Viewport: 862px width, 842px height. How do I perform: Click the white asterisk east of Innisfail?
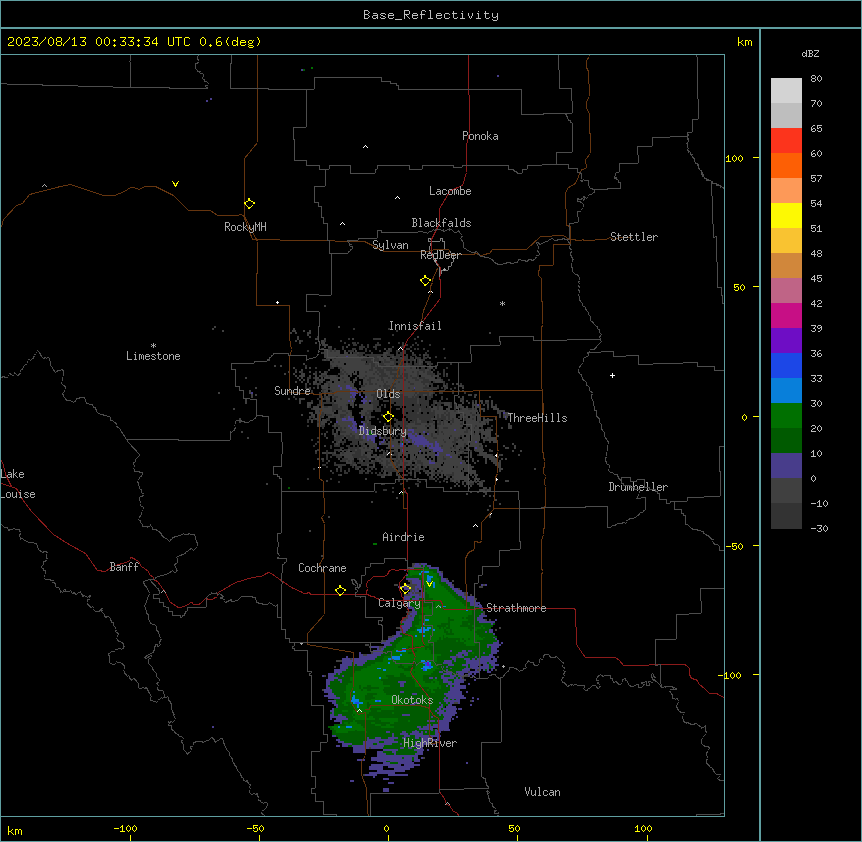[x=502, y=303]
